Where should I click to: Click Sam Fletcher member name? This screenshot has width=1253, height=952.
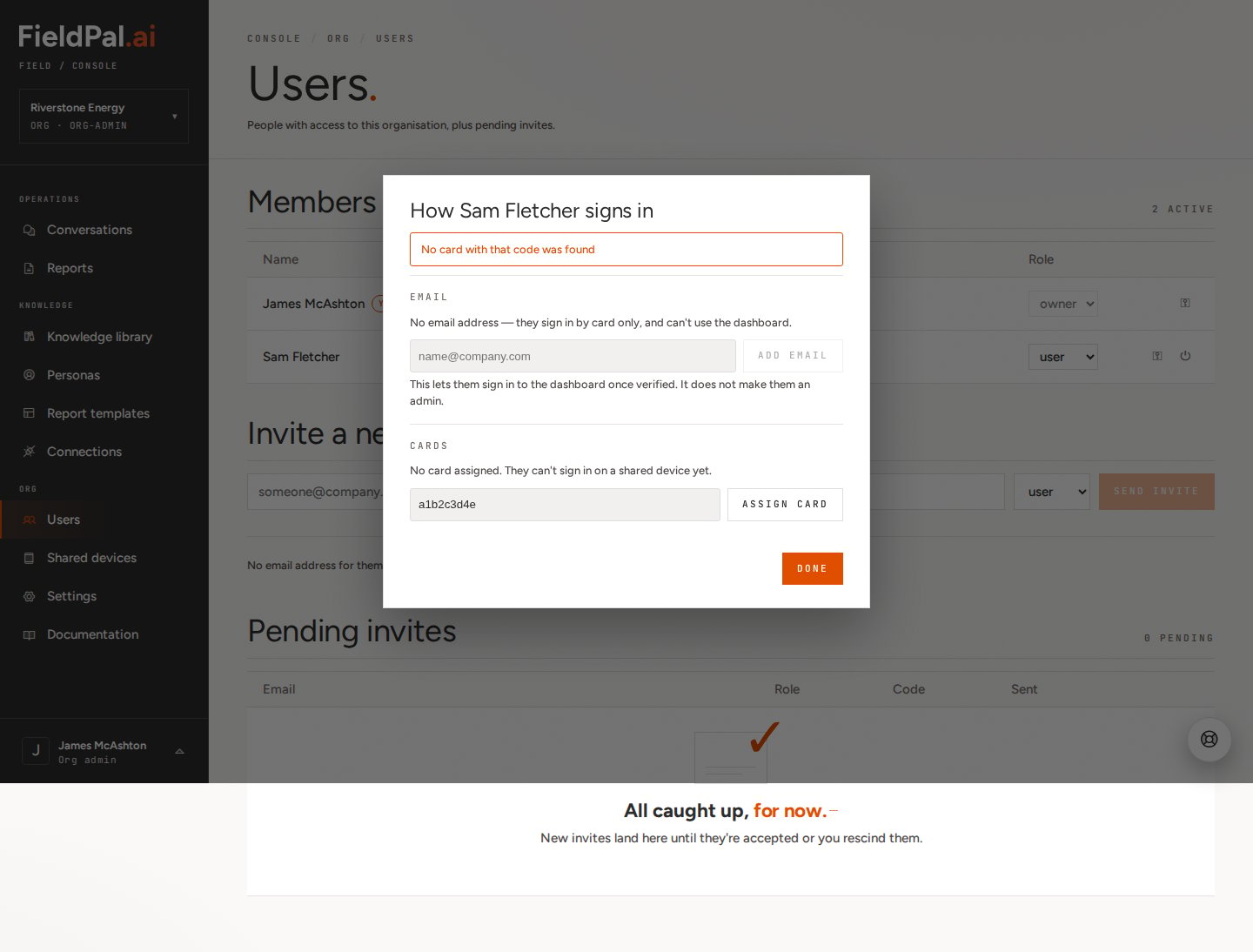click(x=301, y=357)
